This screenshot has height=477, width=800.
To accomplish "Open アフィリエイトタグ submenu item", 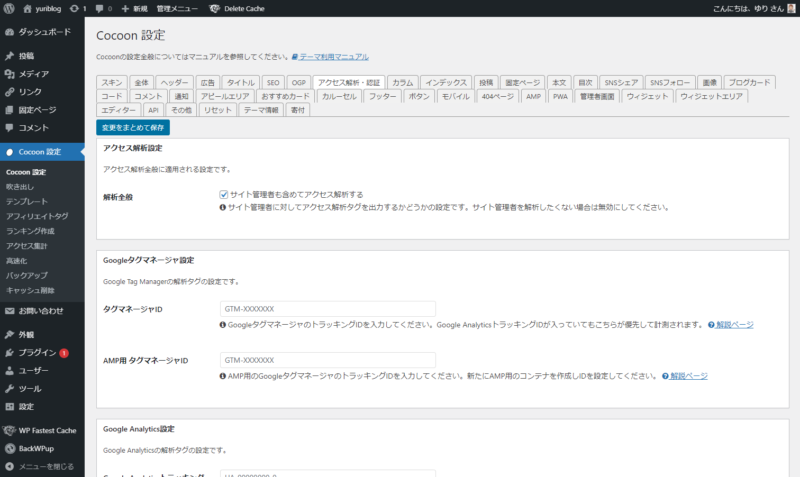I will coord(37,216).
